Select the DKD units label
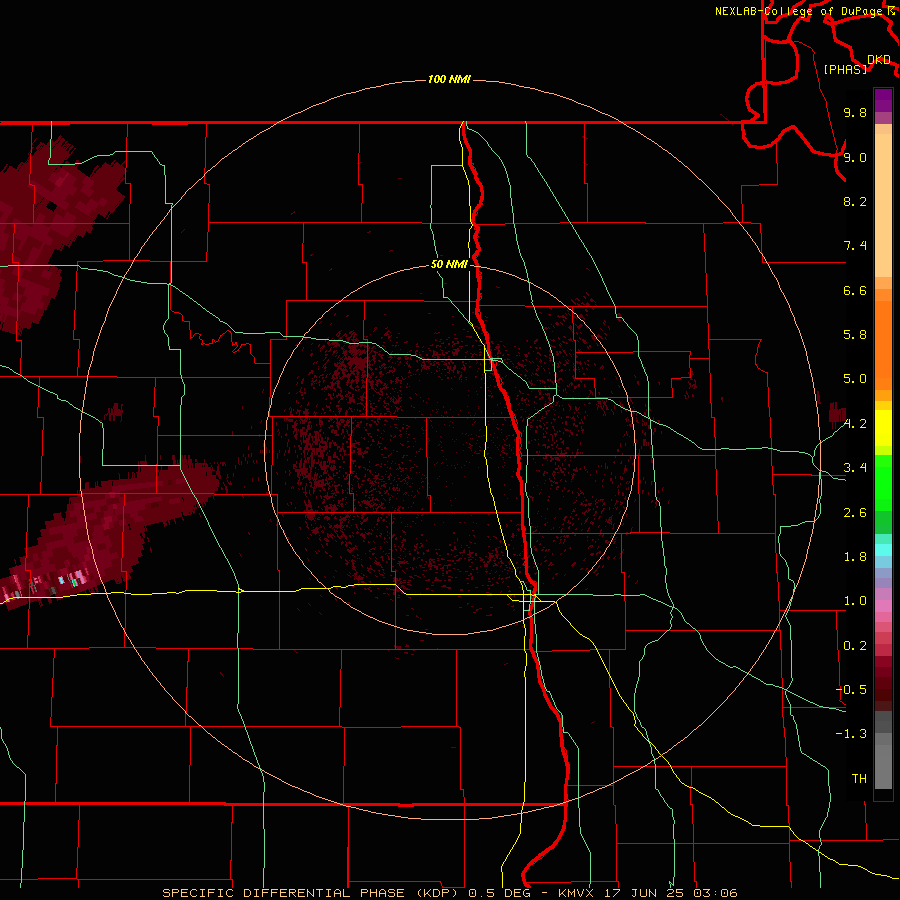Image resolution: width=900 pixels, height=900 pixels. point(879,60)
